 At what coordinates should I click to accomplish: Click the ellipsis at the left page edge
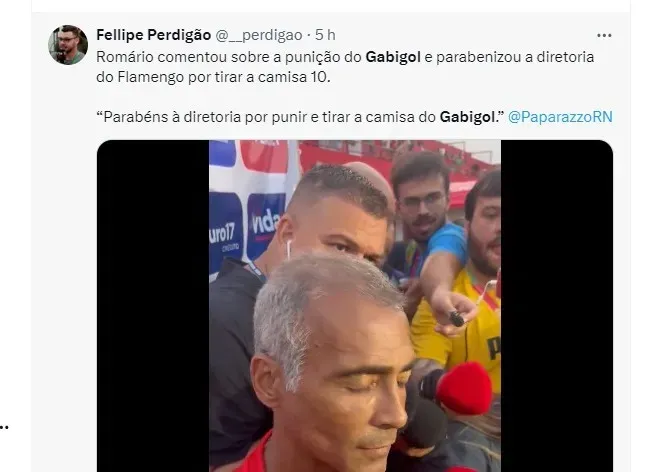(x=4, y=428)
